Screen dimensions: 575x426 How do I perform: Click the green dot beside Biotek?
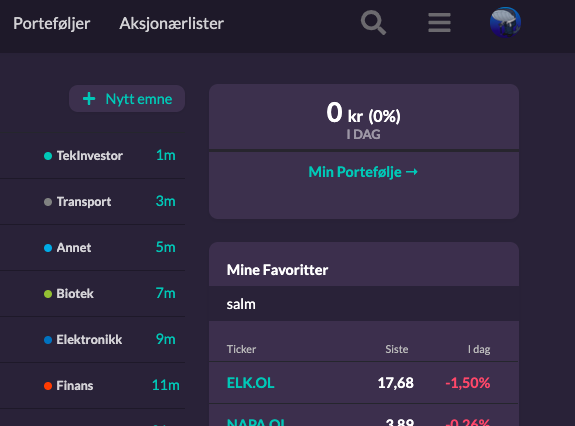(x=48, y=294)
